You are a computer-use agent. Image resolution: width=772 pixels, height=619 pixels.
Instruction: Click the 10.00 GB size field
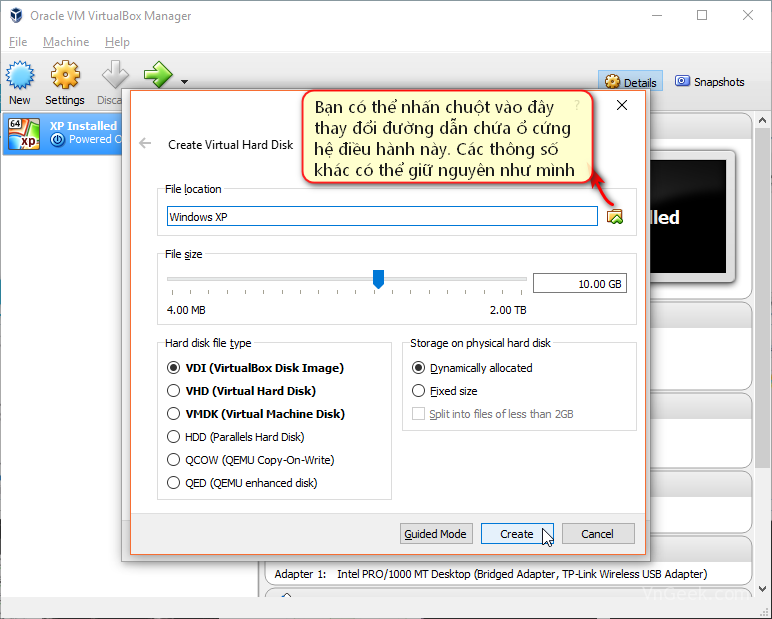pyautogui.click(x=580, y=283)
